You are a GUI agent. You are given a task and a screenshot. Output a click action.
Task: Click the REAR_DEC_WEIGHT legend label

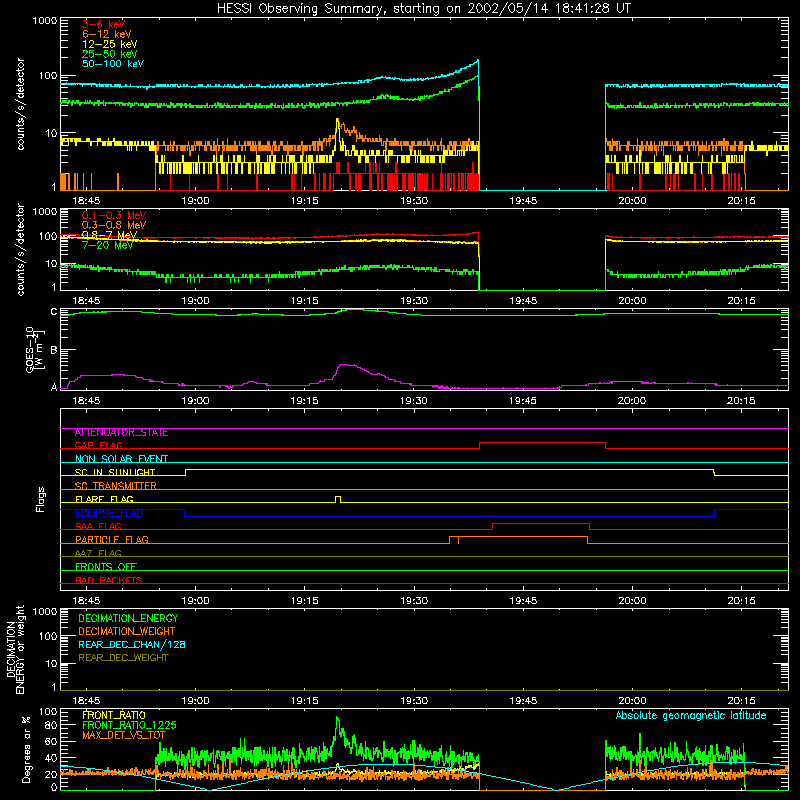[x=123, y=658]
